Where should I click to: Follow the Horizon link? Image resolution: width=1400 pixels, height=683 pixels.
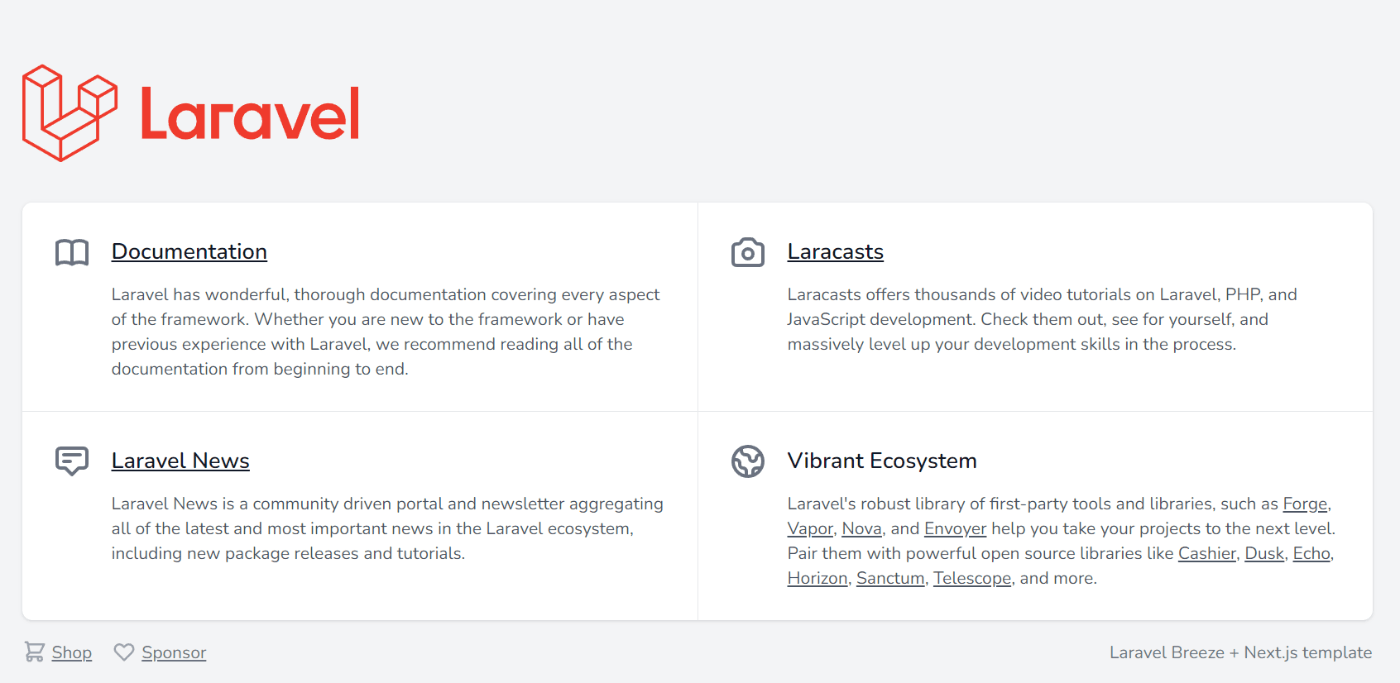[x=817, y=579]
